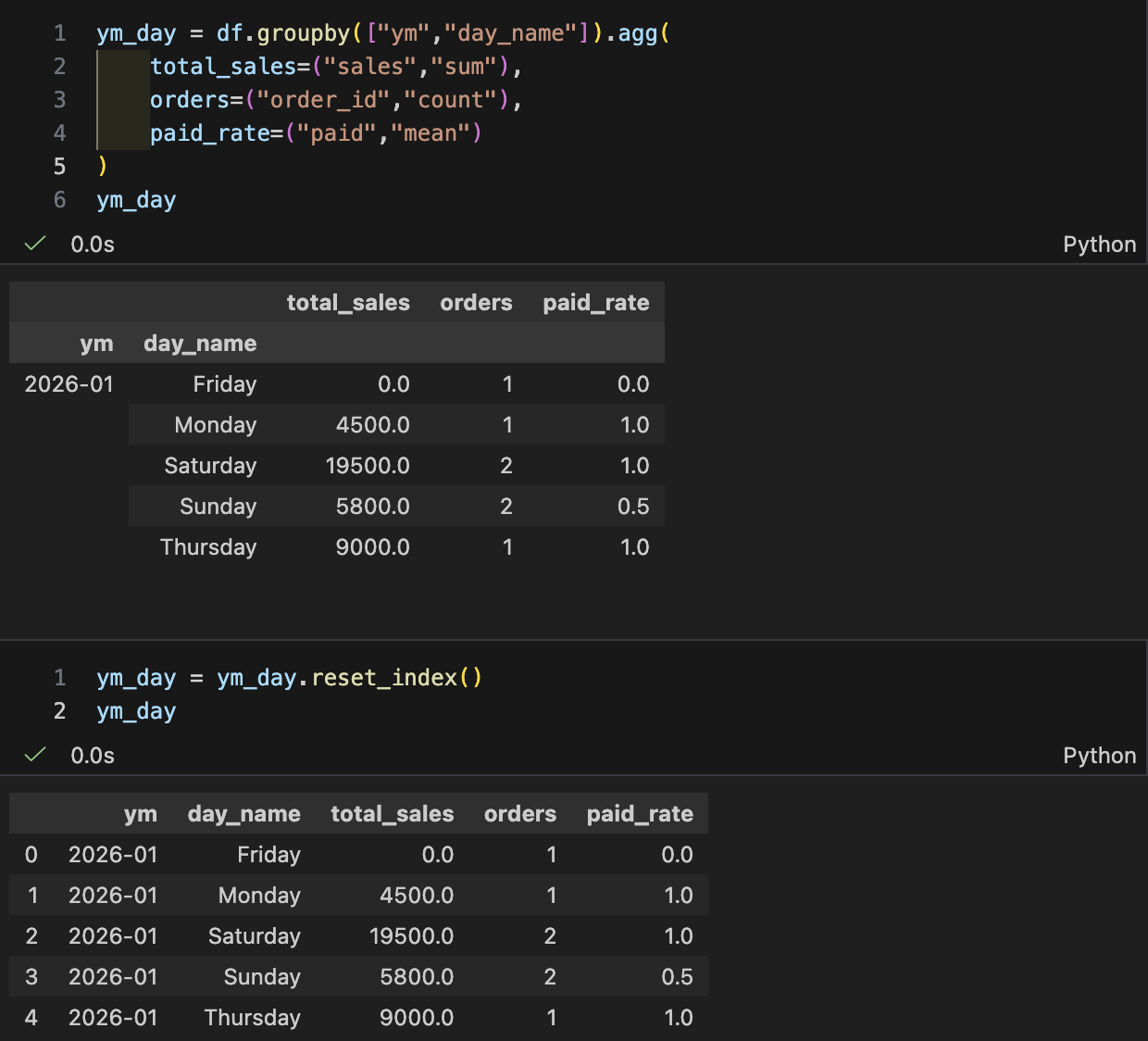This screenshot has width=1148, height=1041.
Task: Click the 0.0s execution time under the reset_index cell
Action: [x=93, y=756]
